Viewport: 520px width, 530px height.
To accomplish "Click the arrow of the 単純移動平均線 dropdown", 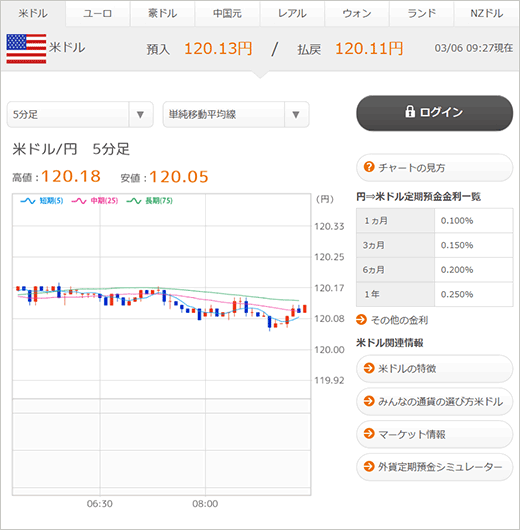I will coord(296,115).
